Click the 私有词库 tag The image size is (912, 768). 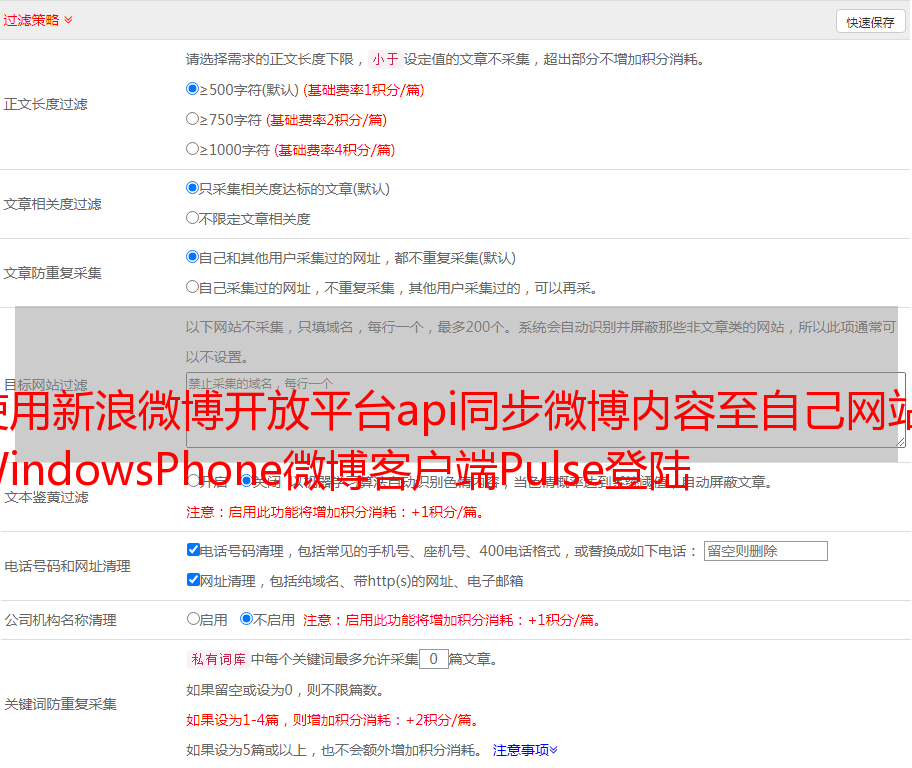pos(219,659)
